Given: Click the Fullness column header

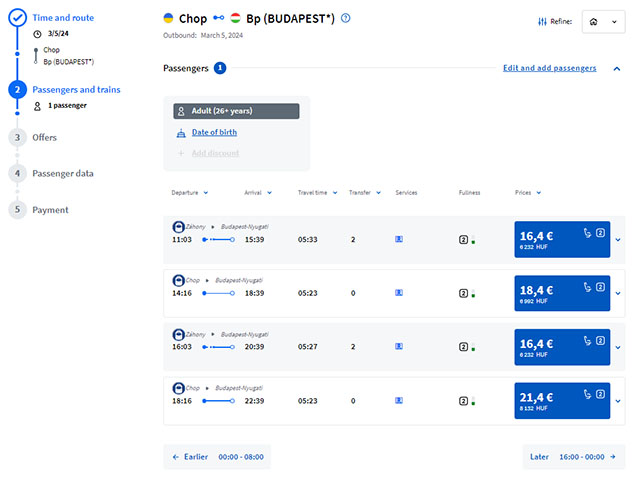Looking at the screenshot, I should (469, 193).
